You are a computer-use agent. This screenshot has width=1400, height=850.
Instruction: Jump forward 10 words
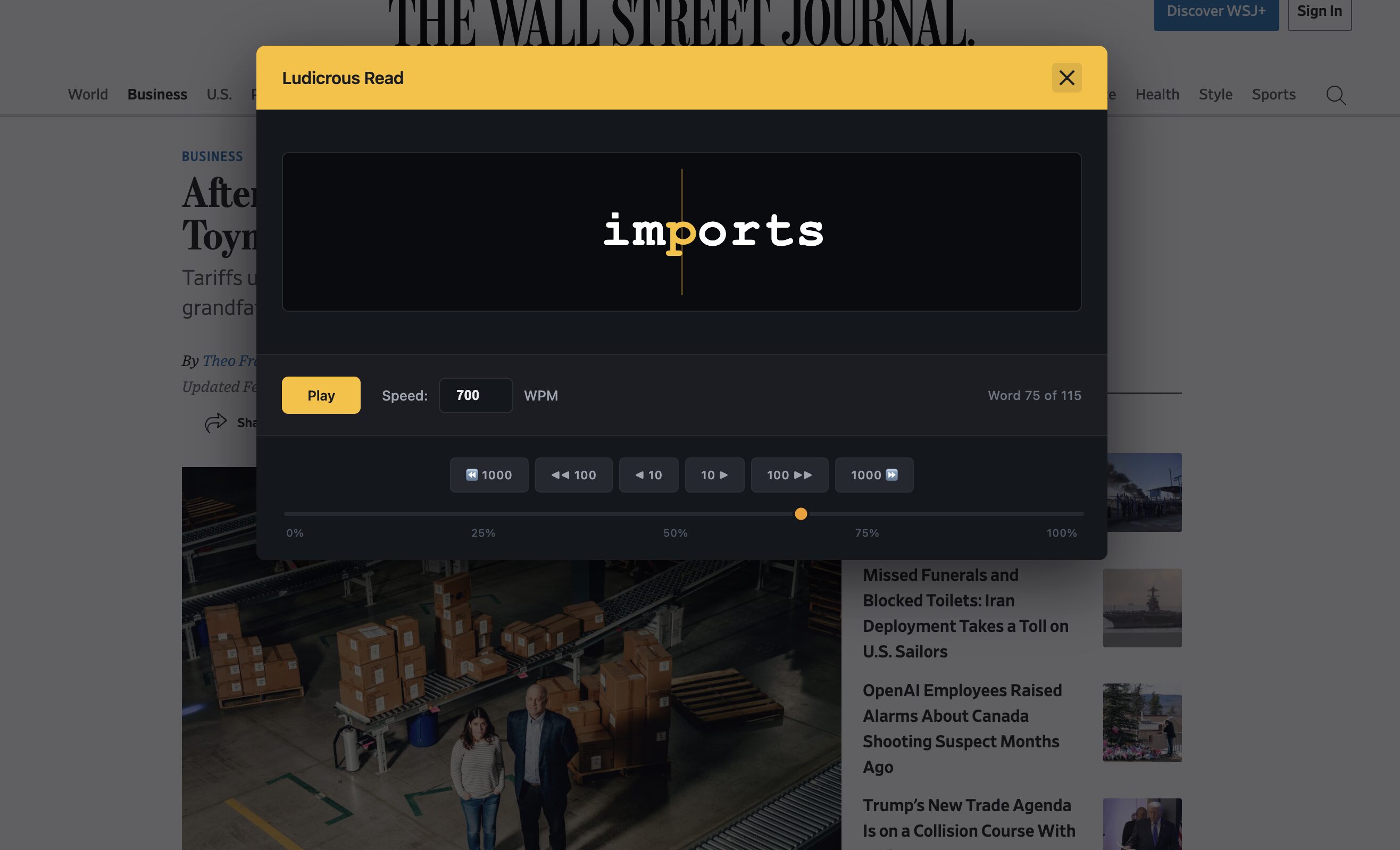(714, 475)
